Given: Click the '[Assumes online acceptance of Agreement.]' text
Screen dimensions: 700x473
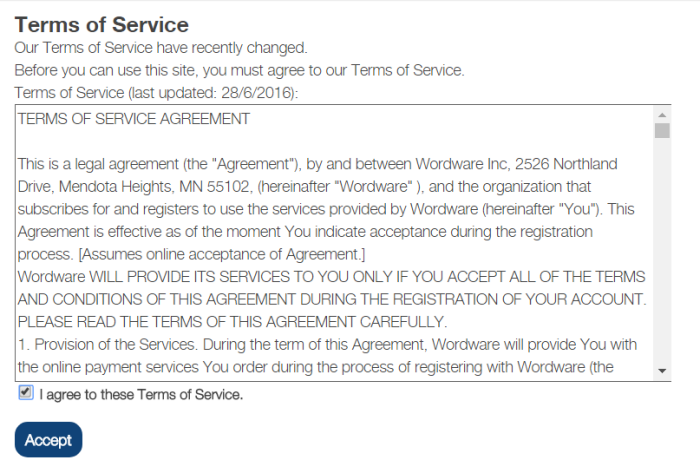Looking at the screenshot, I should click(222, 254).
